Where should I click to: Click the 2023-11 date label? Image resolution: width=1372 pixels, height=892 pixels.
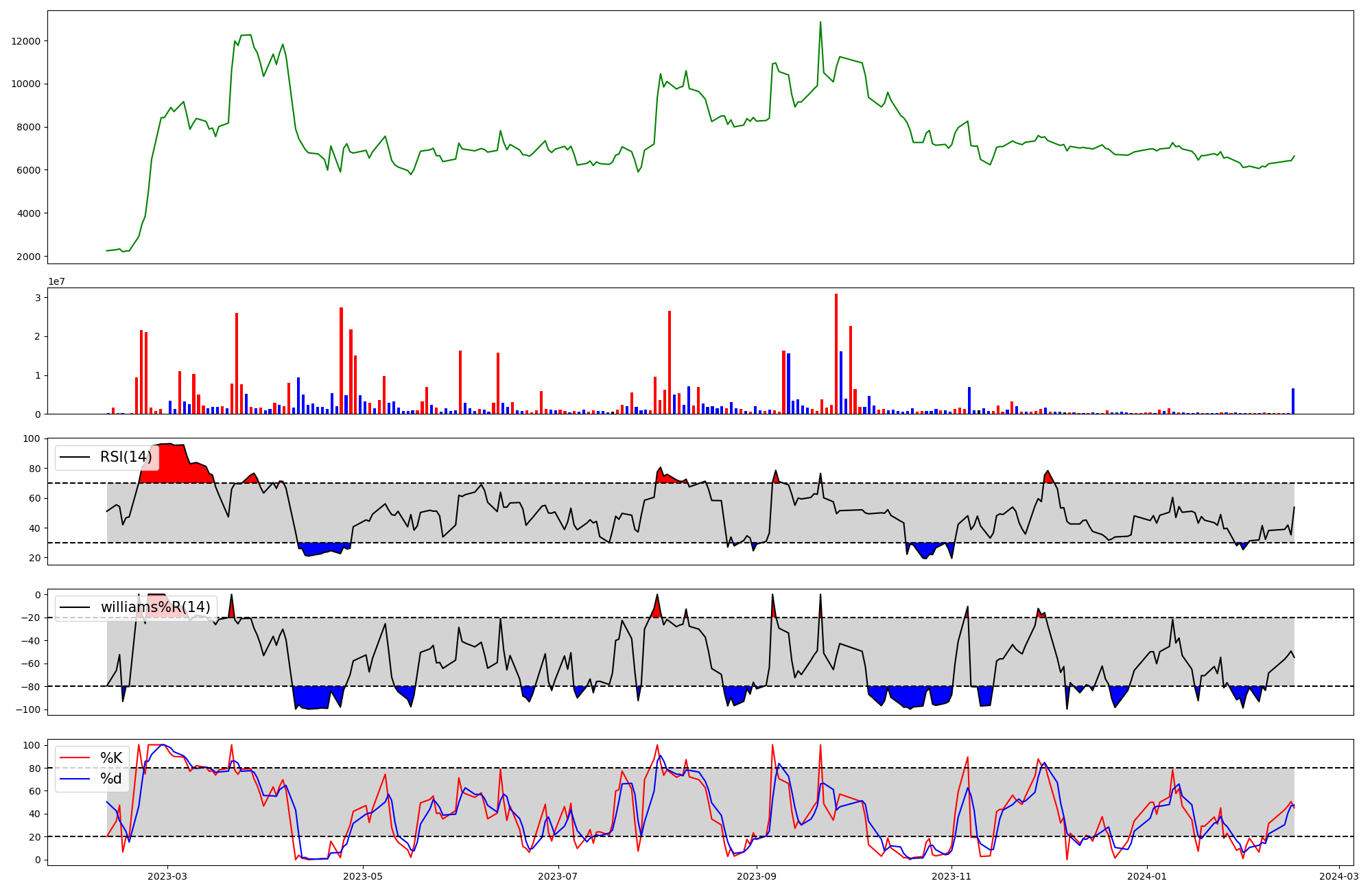pyautogui.click(x=952, y=876)
